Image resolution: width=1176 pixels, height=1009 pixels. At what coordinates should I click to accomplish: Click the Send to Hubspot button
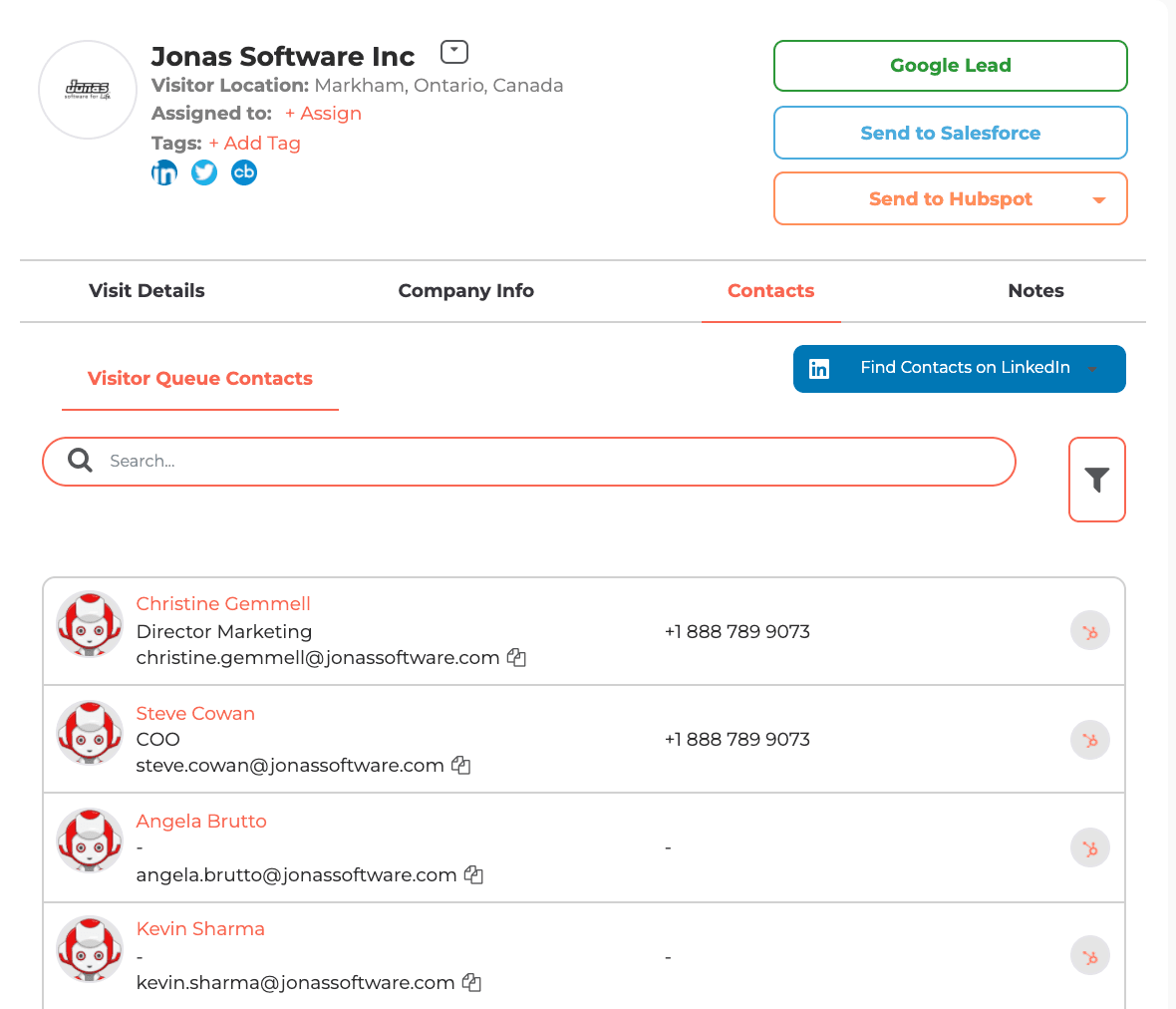click(x=950, y=198)
